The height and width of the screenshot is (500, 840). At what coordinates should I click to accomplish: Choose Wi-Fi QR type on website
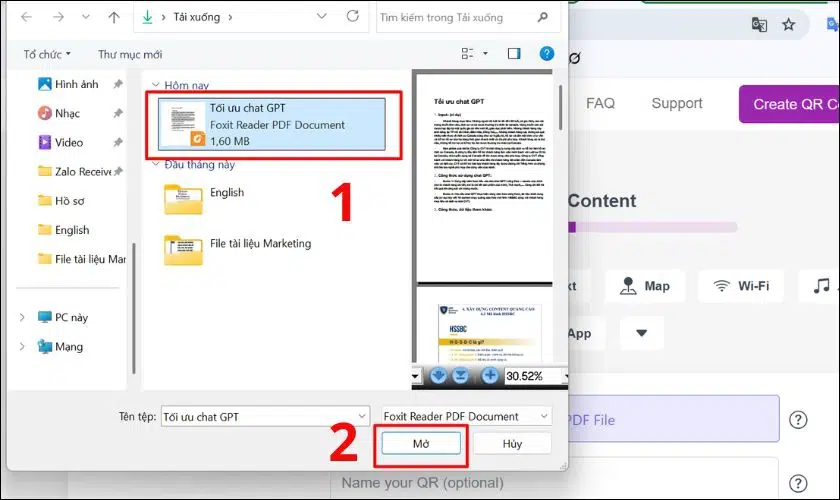[741, 286]
